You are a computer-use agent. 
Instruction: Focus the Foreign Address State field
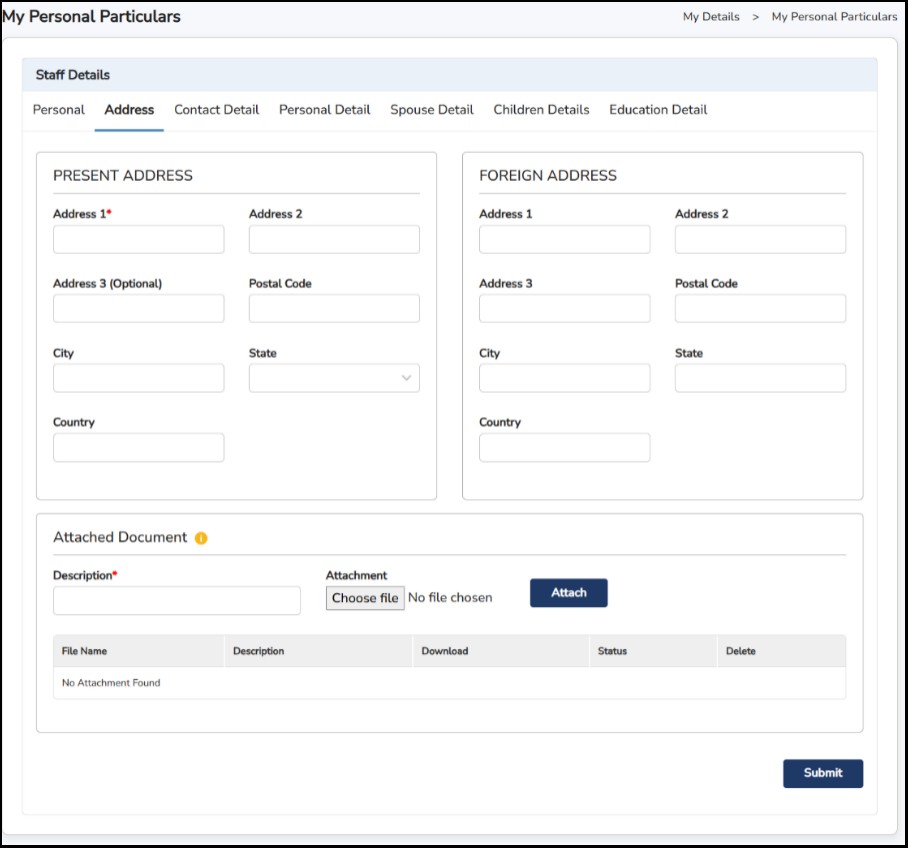click(x=760, y=378)
